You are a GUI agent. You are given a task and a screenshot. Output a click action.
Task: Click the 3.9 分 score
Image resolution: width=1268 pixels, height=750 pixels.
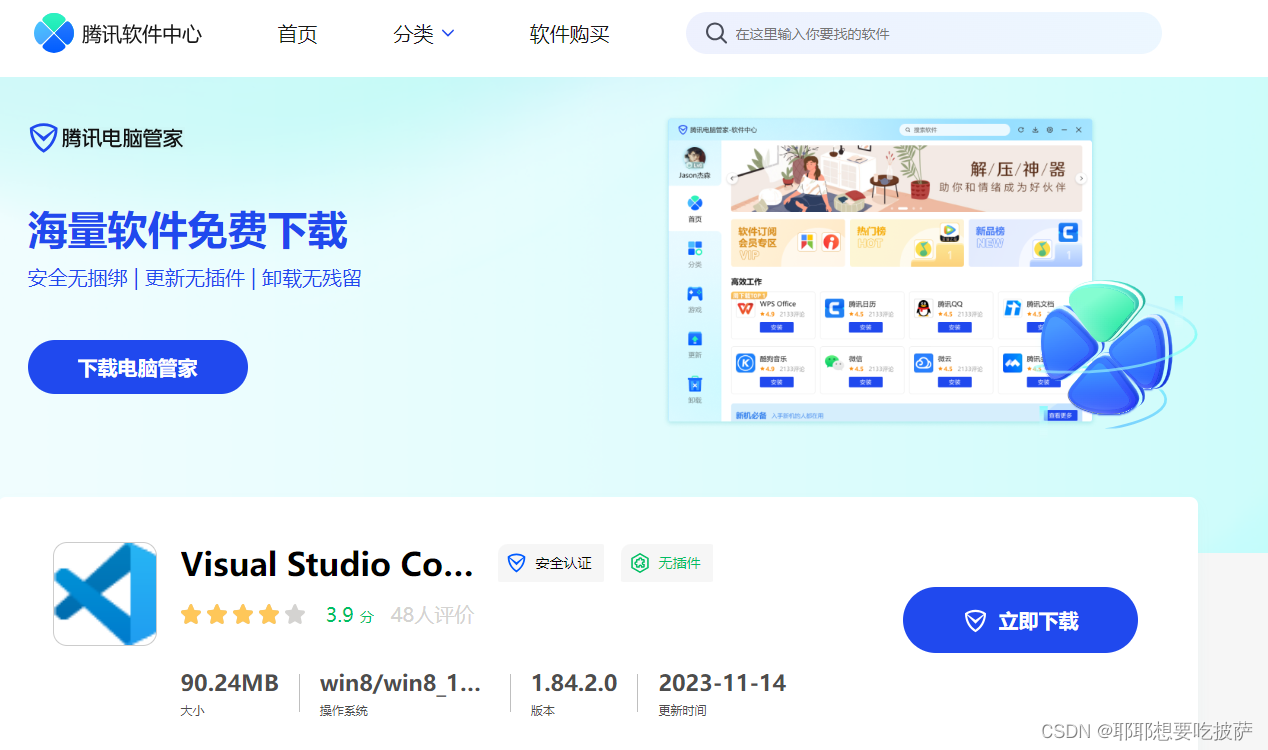pyautogui.click(x=350, y=616)
